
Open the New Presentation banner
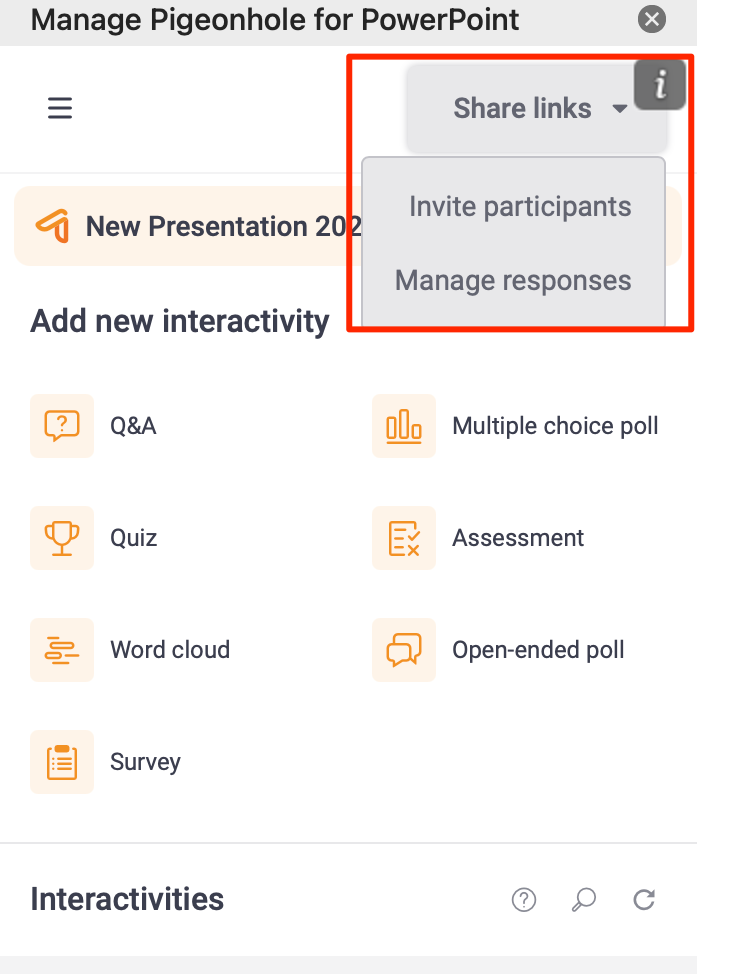click(x=190, y=227)
